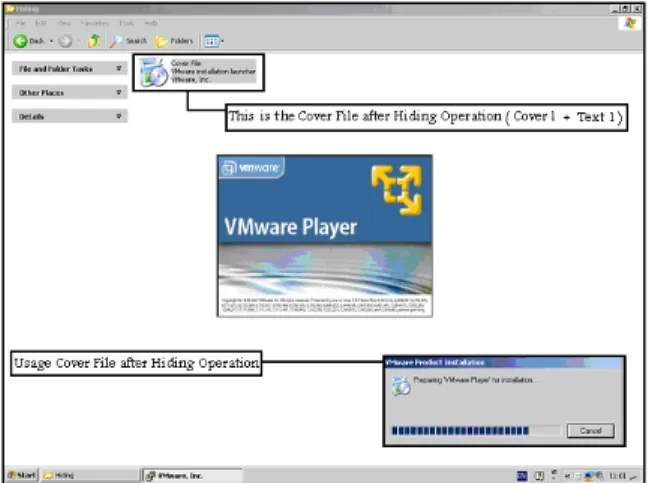Open the Search pane

point(128,41)
